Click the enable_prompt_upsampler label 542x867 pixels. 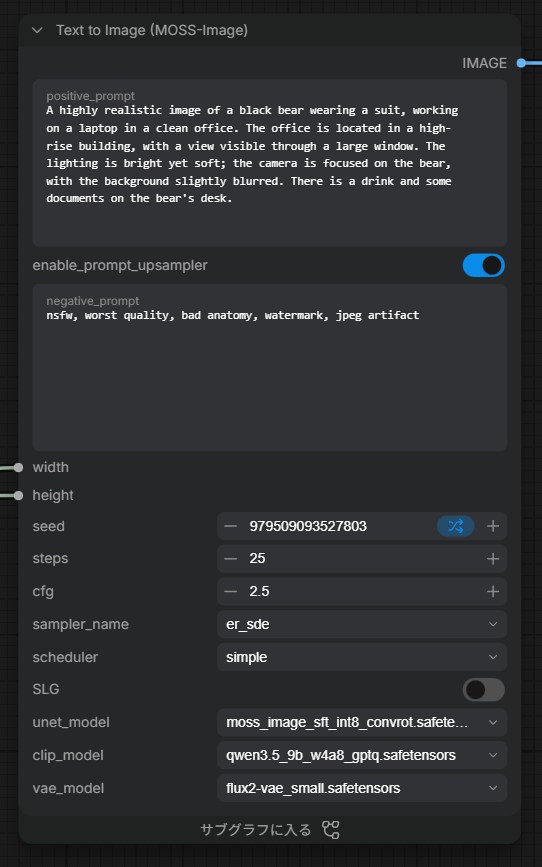point(120,265)
